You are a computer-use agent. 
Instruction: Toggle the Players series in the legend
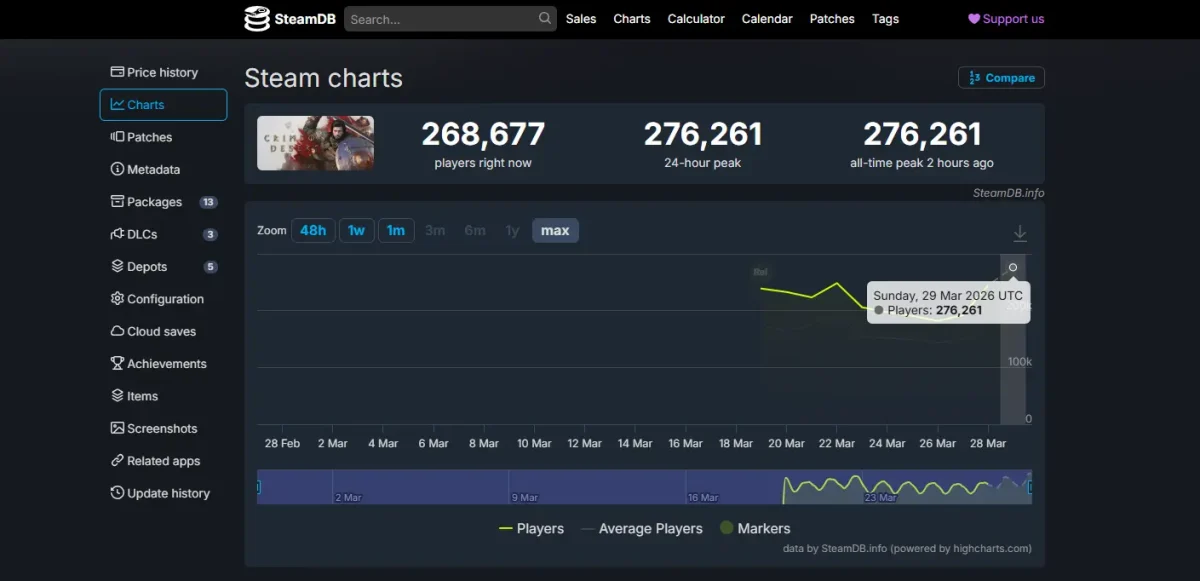pyautogui.click(x=531, y=528)
